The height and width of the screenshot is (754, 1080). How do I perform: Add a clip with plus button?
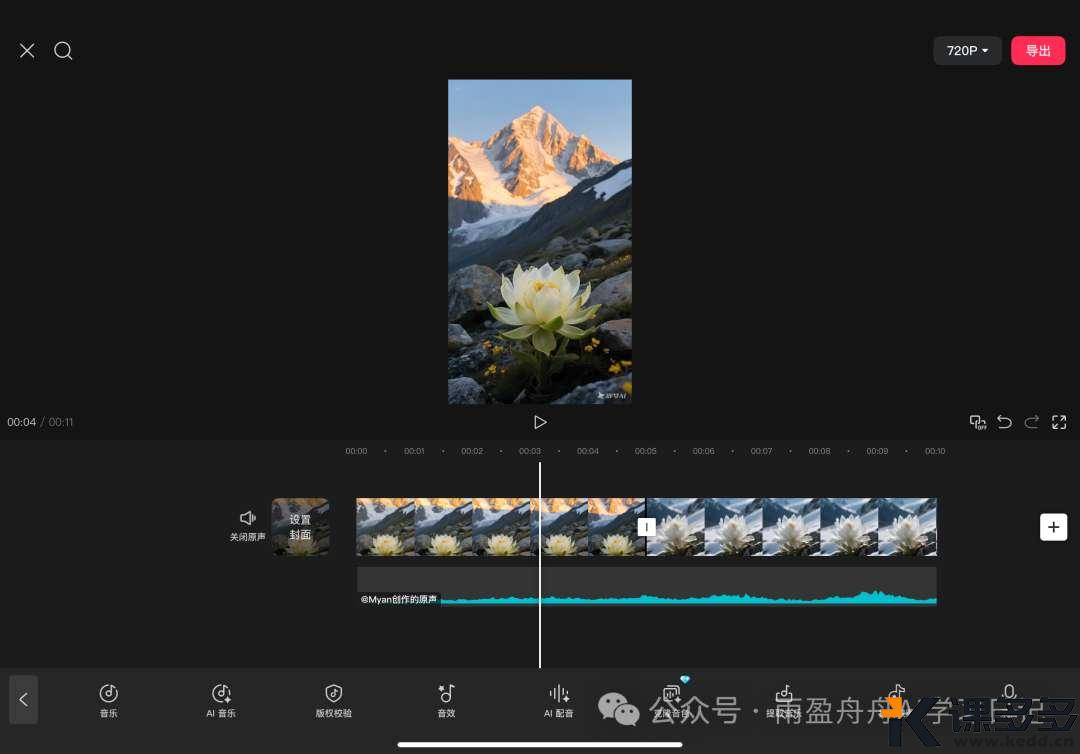click(1053, 527)
